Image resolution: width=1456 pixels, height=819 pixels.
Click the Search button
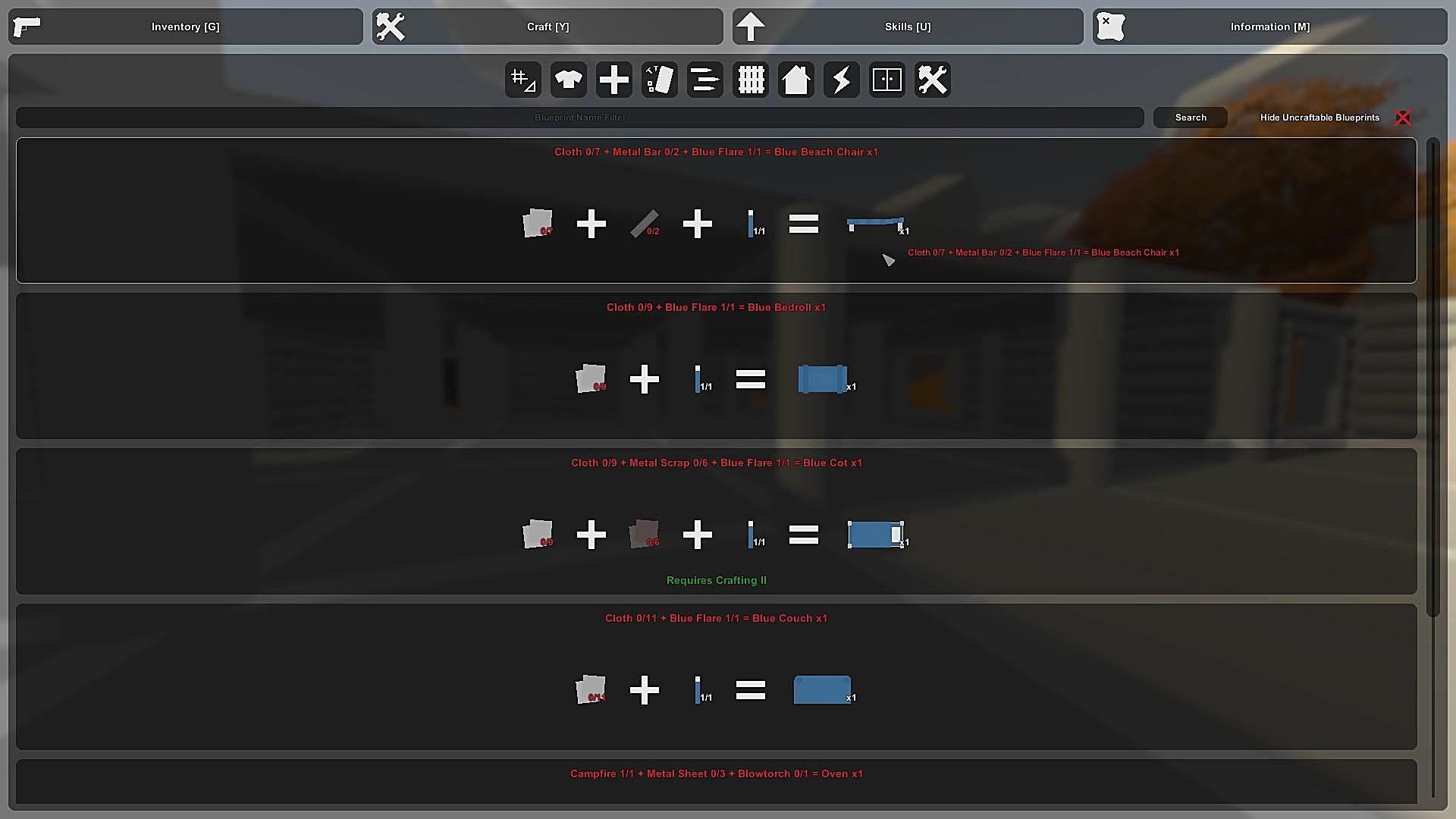click(x=1191, y=117)
